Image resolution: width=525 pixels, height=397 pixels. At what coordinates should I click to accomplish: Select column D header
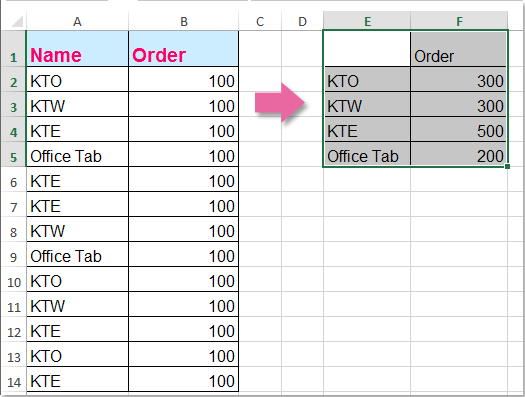pos(302,21)
